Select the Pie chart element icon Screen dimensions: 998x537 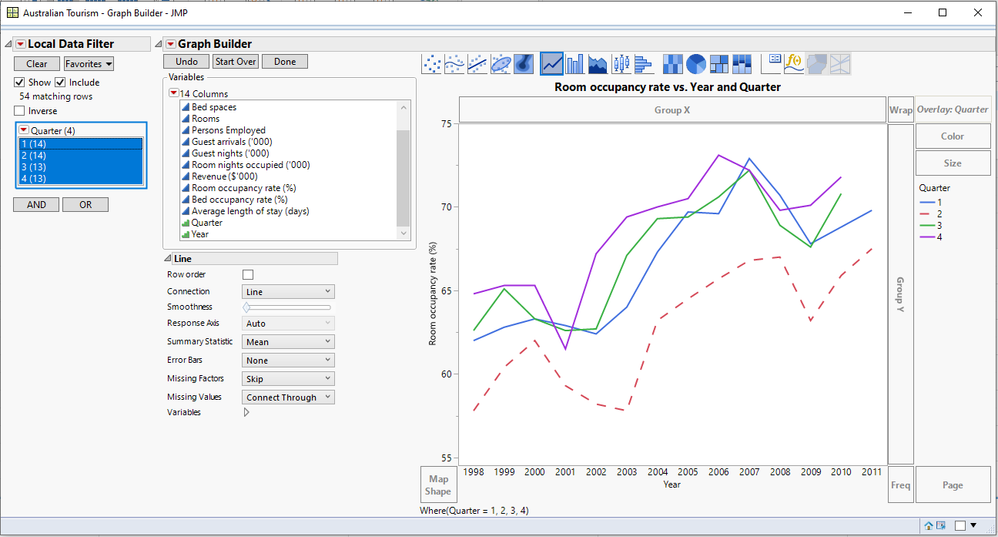696,64
